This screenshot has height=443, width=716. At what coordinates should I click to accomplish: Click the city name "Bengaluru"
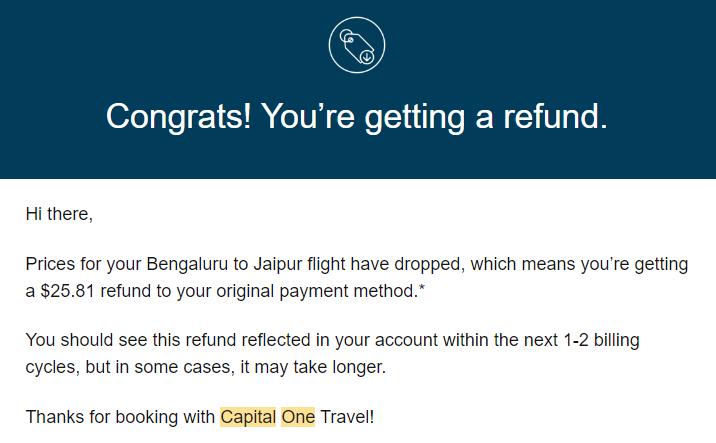187,264
